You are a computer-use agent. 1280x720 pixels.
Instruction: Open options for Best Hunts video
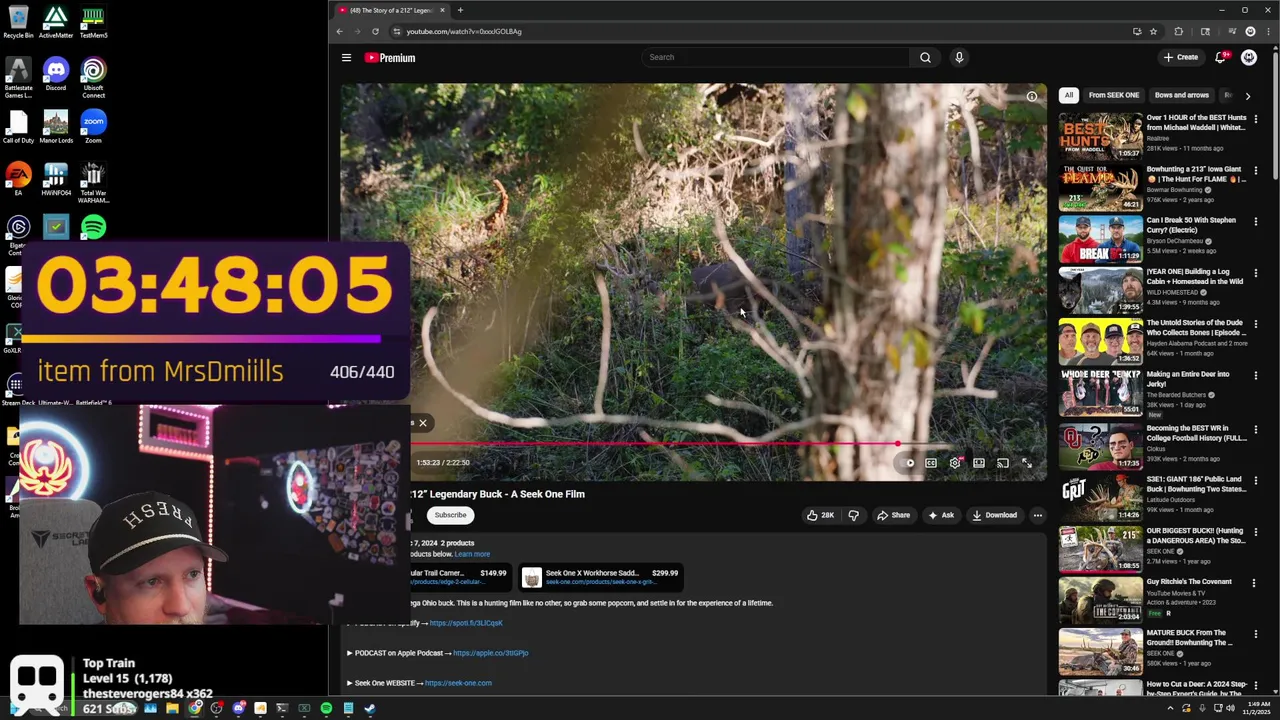1256,119
